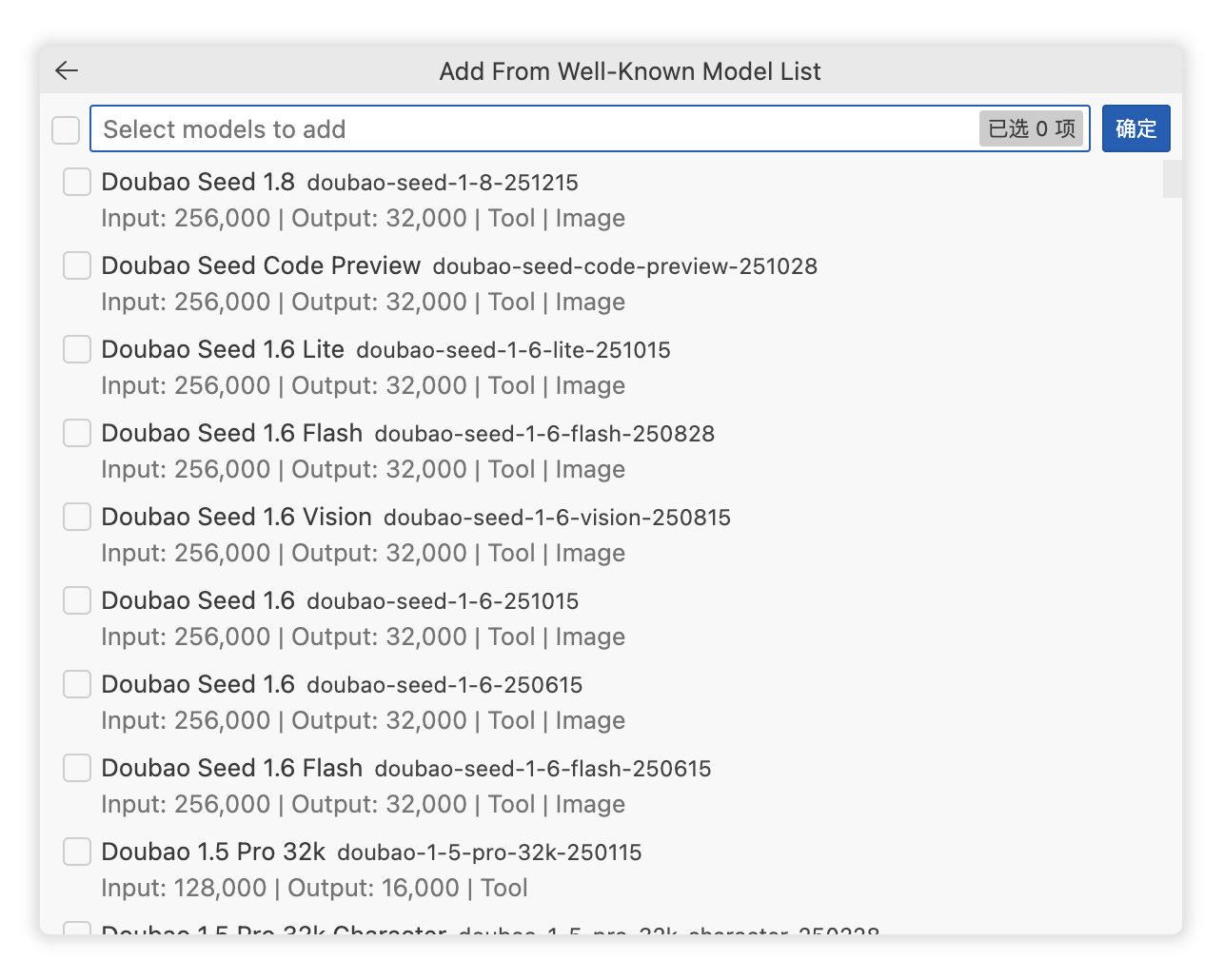Check the select-all checkbox in the header
The image size is (1224, 980).
65,128
